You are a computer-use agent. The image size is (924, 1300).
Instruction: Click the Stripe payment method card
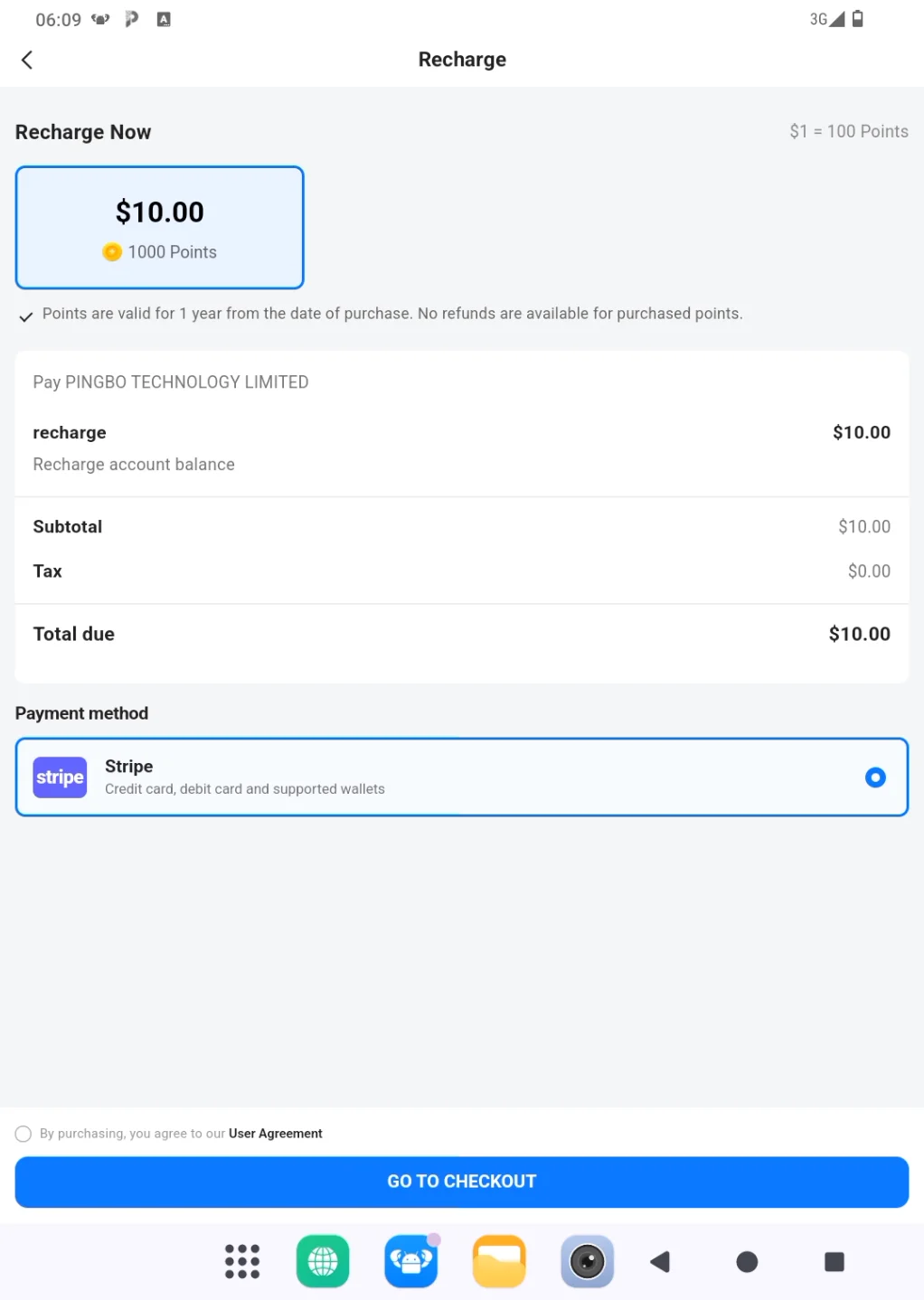[462, 777]
